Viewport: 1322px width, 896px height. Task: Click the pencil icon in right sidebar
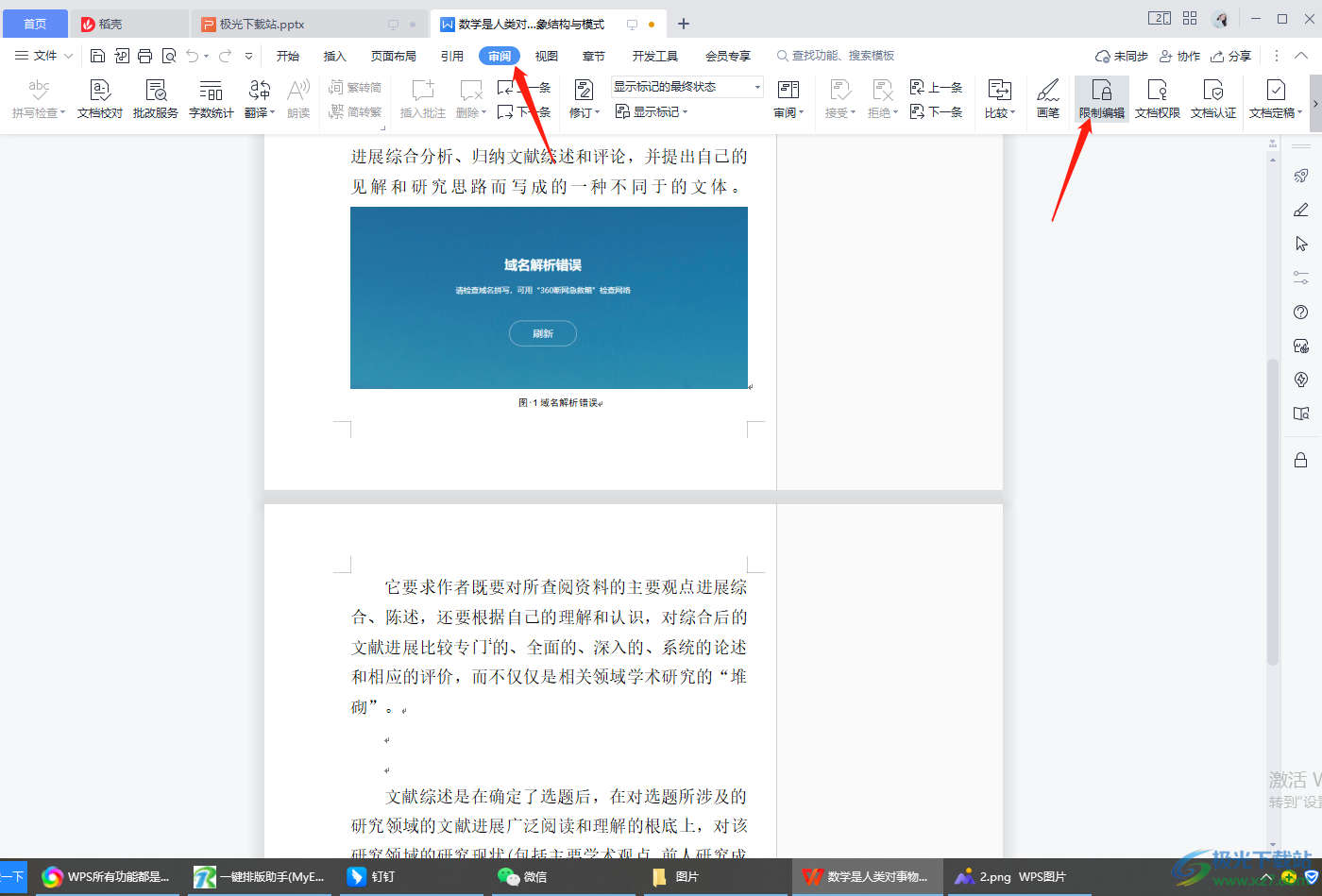(x=1301, y=210)
